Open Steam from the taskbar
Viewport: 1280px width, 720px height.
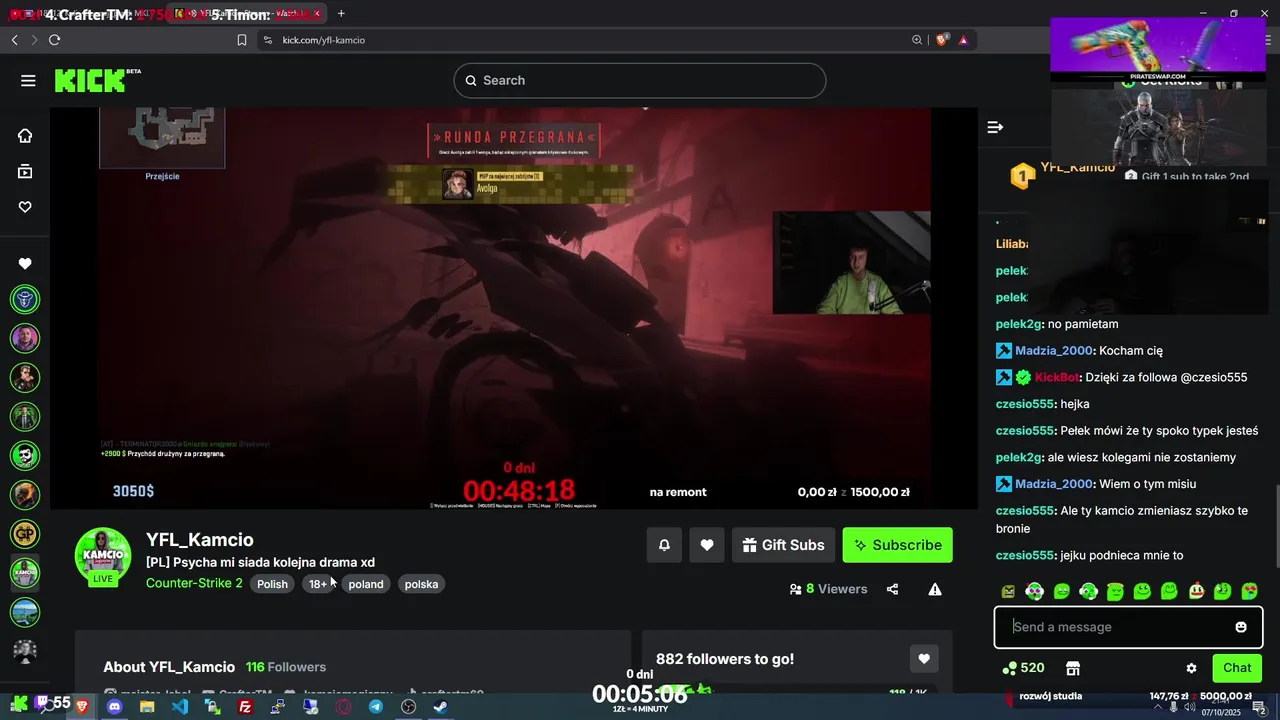[440, 707]
